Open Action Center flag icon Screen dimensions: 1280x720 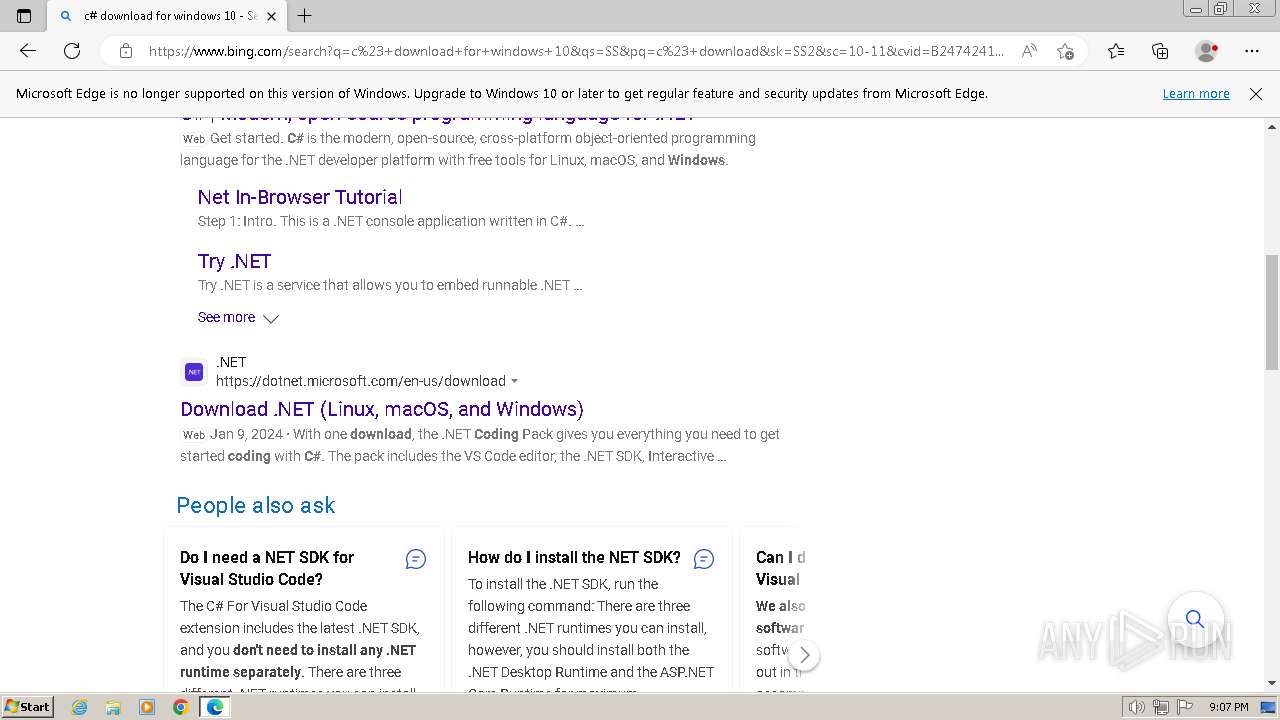1186,707
